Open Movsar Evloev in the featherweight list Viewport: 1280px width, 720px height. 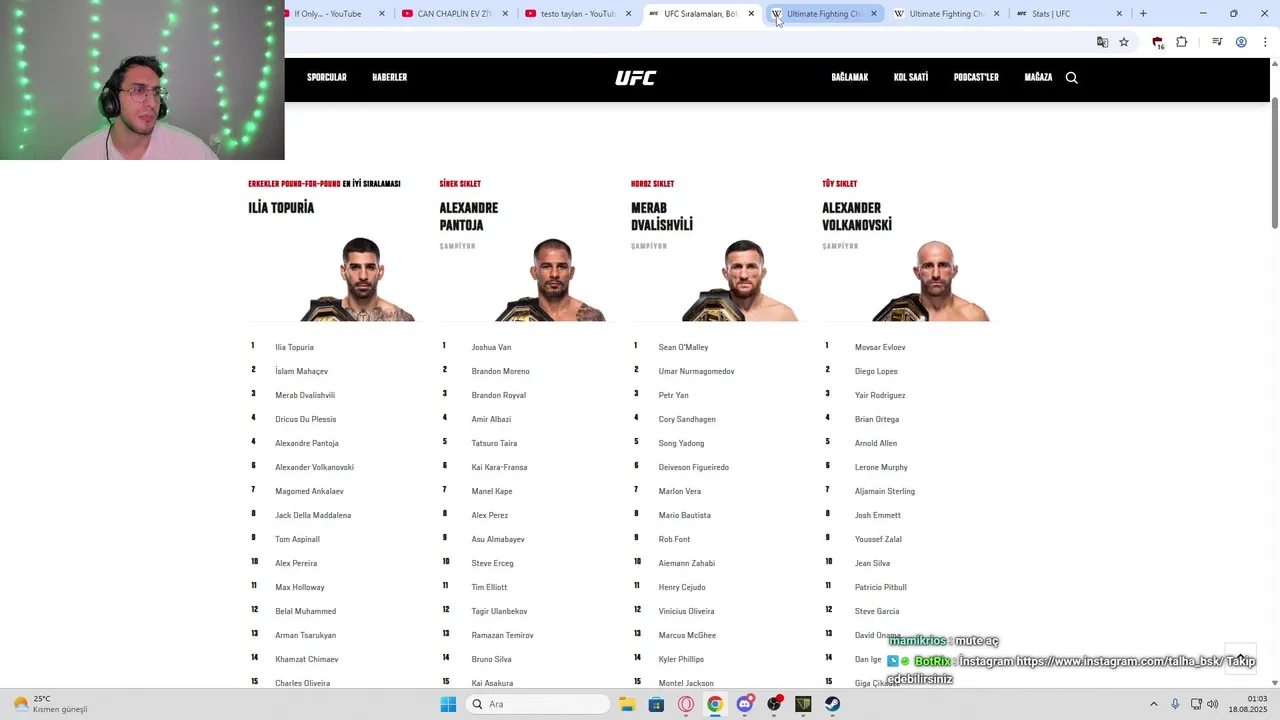880,347
